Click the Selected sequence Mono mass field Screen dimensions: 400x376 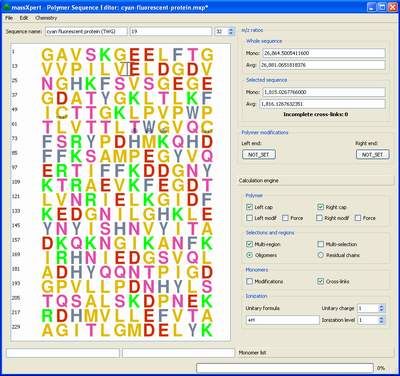[x=324, y=92]
